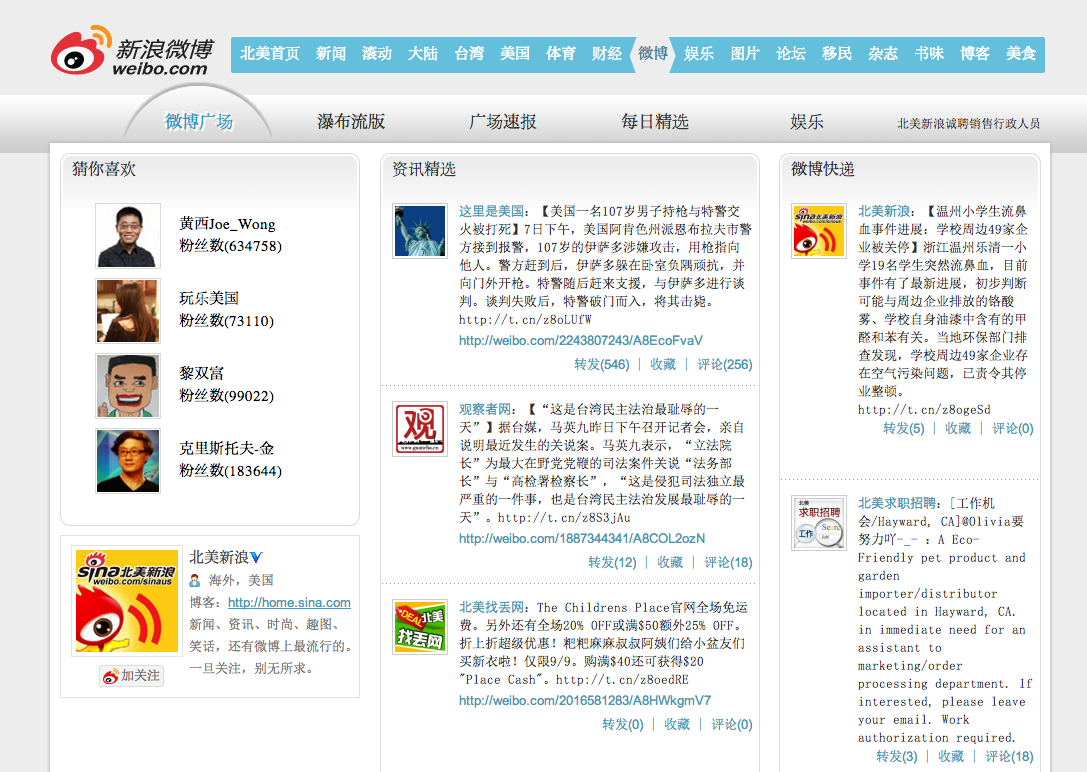
Task: Open weibo.com/1887344341 post link
Action: (x=582, y=538)
